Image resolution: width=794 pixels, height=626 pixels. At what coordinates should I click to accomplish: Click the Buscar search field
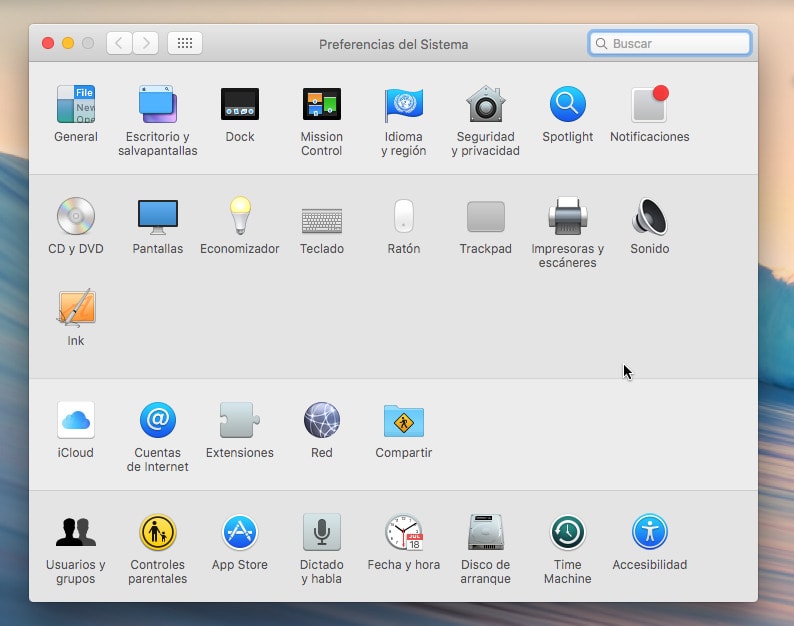[x=669, y=44]
